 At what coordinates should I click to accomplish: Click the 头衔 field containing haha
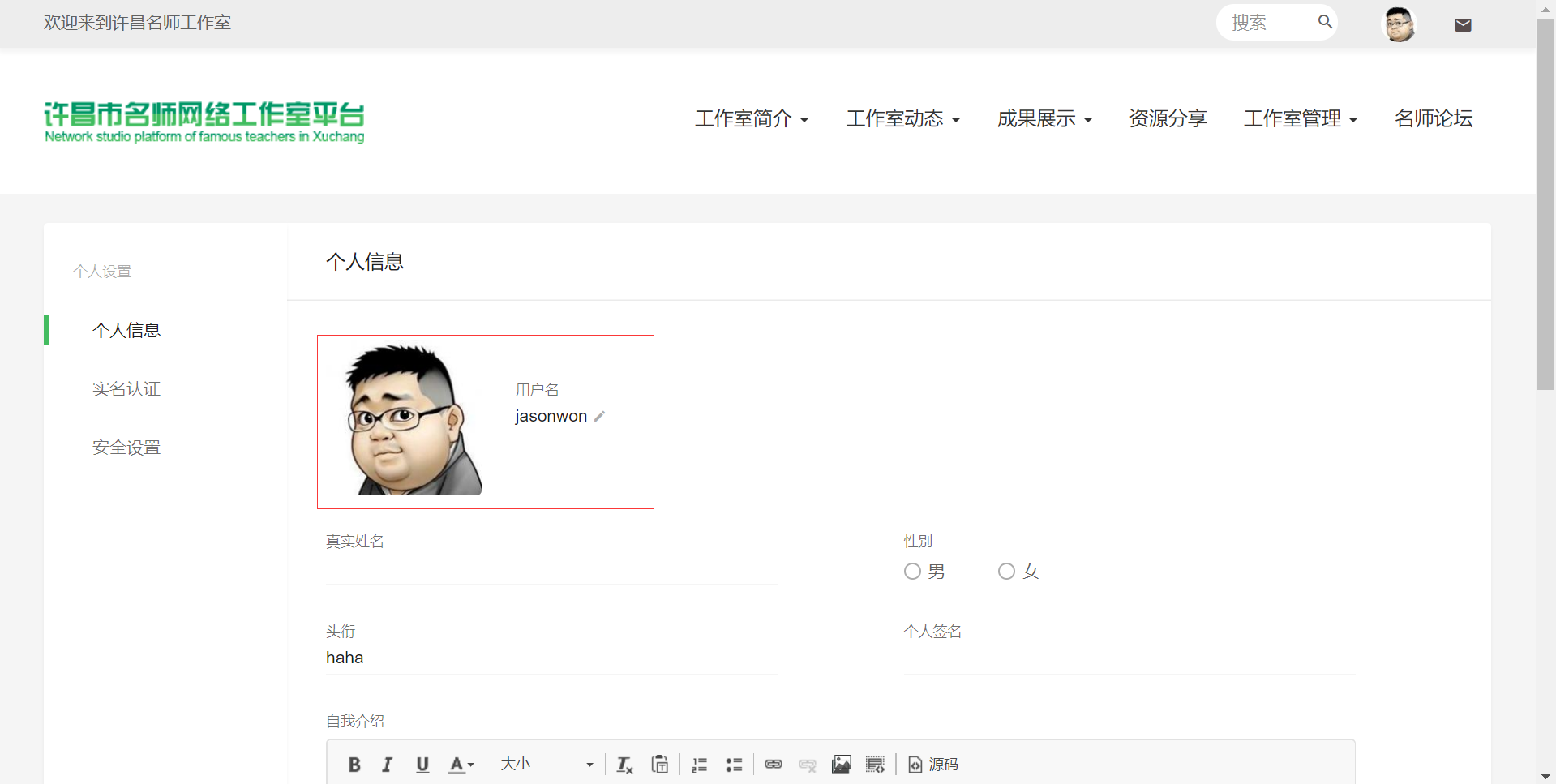551,658
